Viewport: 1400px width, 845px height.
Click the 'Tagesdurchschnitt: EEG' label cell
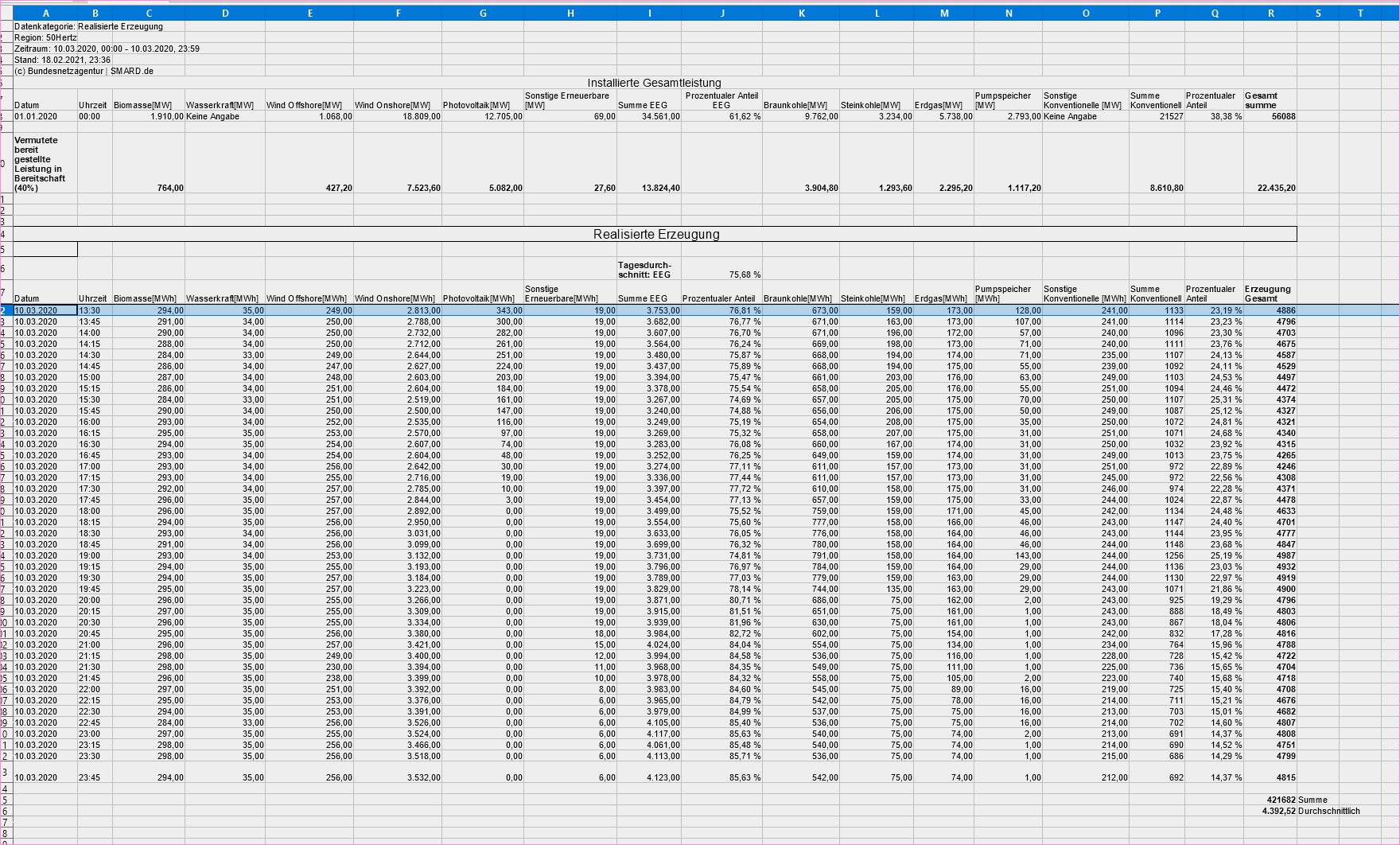coord(649,270)
